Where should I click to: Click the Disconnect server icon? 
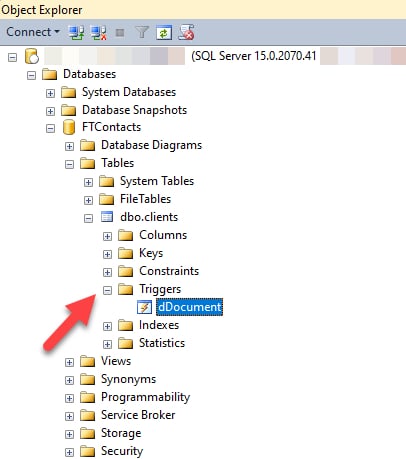coord(99,32)
